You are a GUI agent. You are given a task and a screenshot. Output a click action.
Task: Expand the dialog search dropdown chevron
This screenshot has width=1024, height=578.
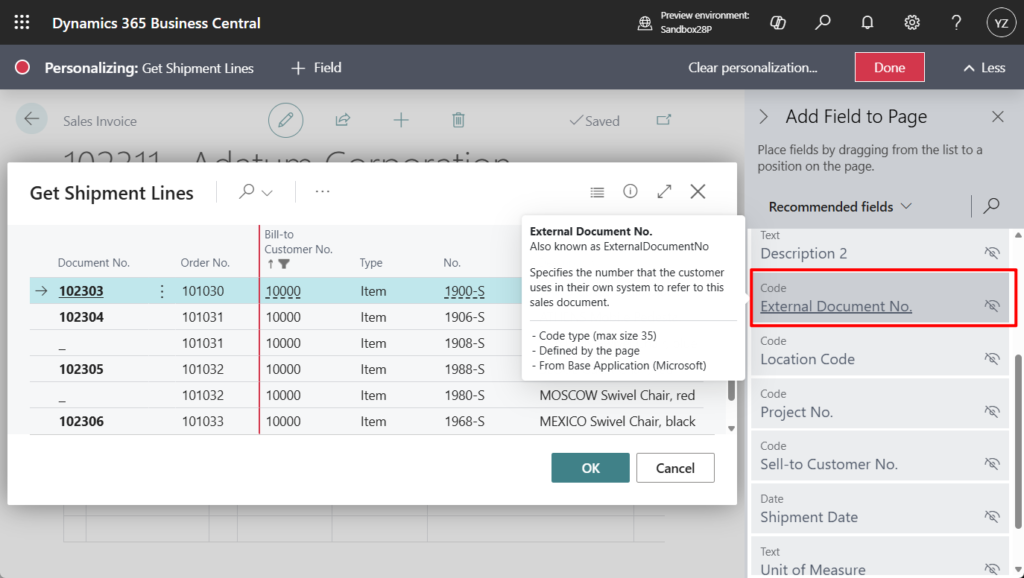(x=267, y=192)
